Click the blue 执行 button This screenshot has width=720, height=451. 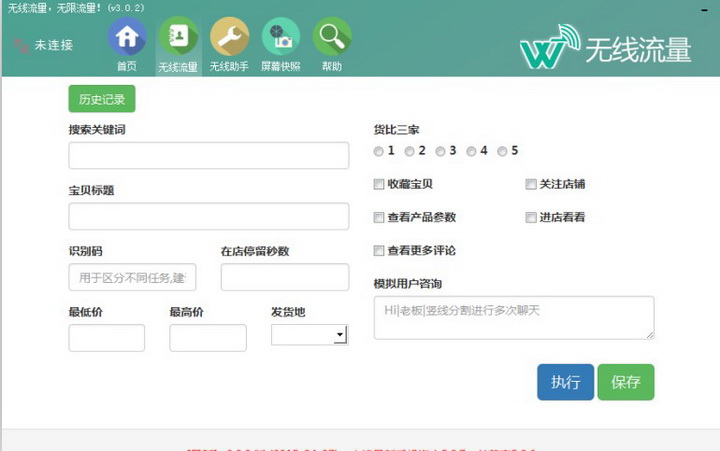point(566,382)
